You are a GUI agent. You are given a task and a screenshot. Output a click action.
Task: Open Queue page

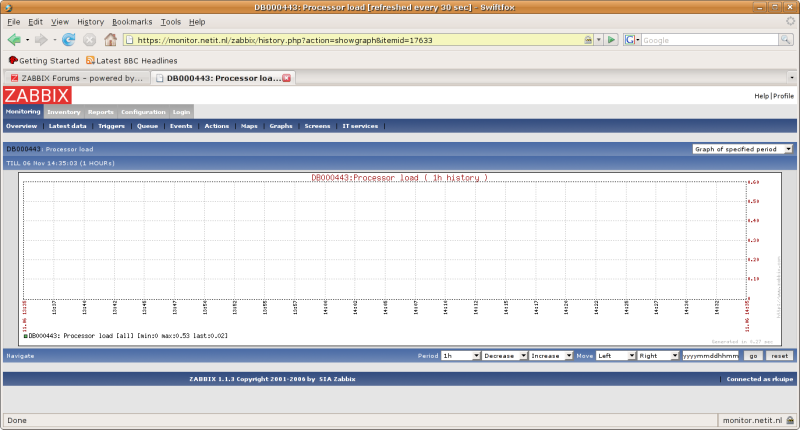(147, 126)
